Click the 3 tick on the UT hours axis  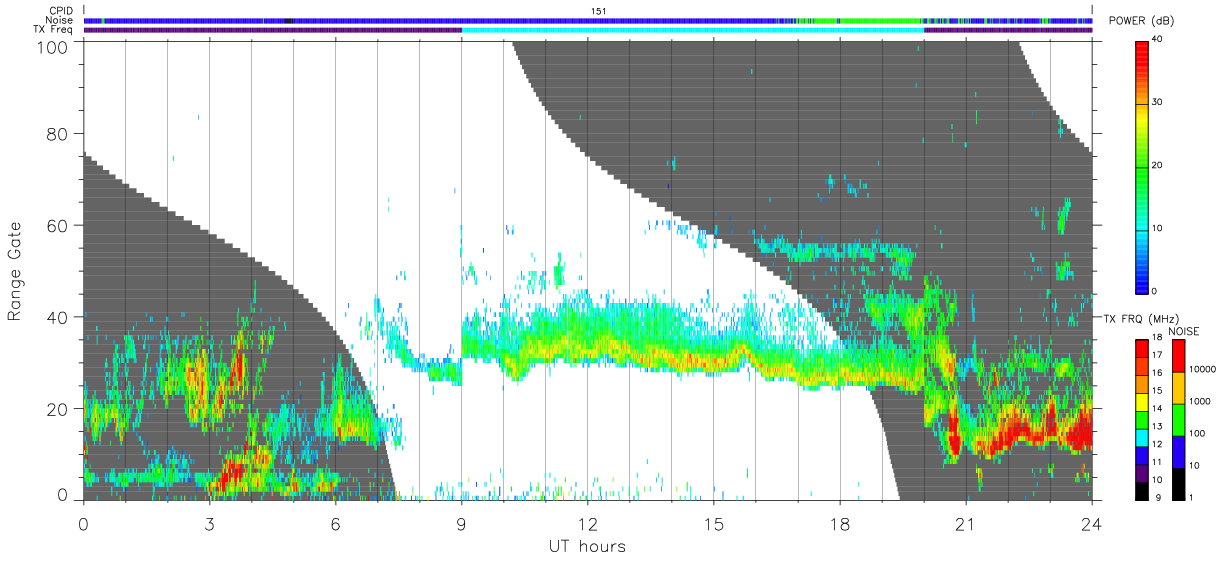click(209, 523)
